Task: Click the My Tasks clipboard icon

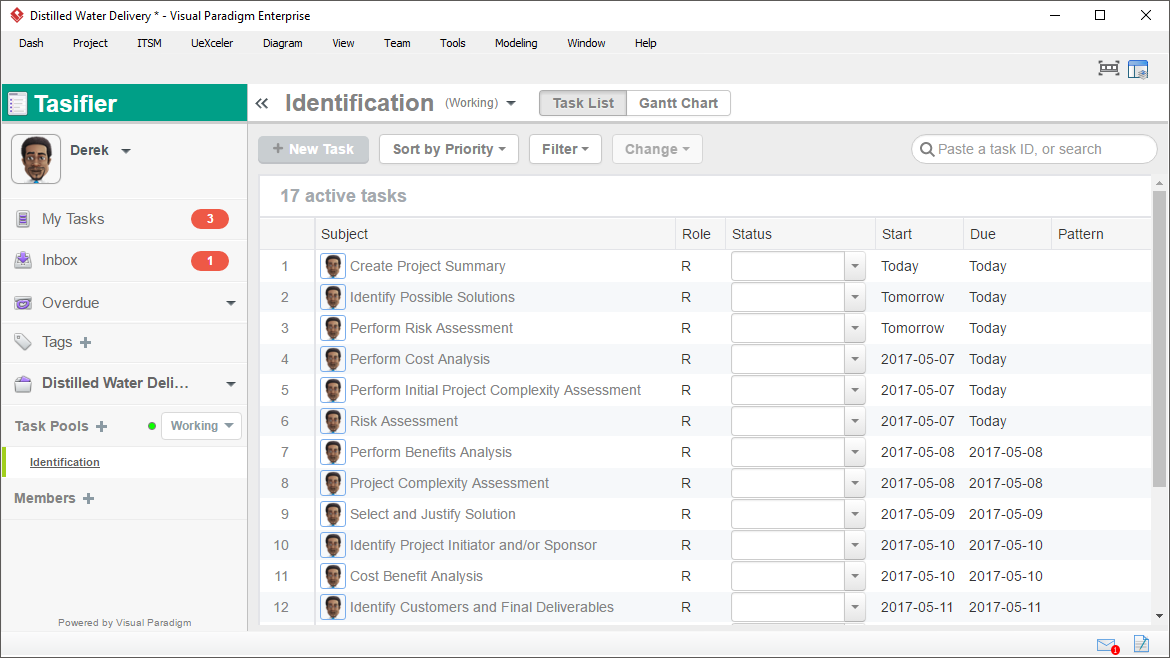Action: 23,219
